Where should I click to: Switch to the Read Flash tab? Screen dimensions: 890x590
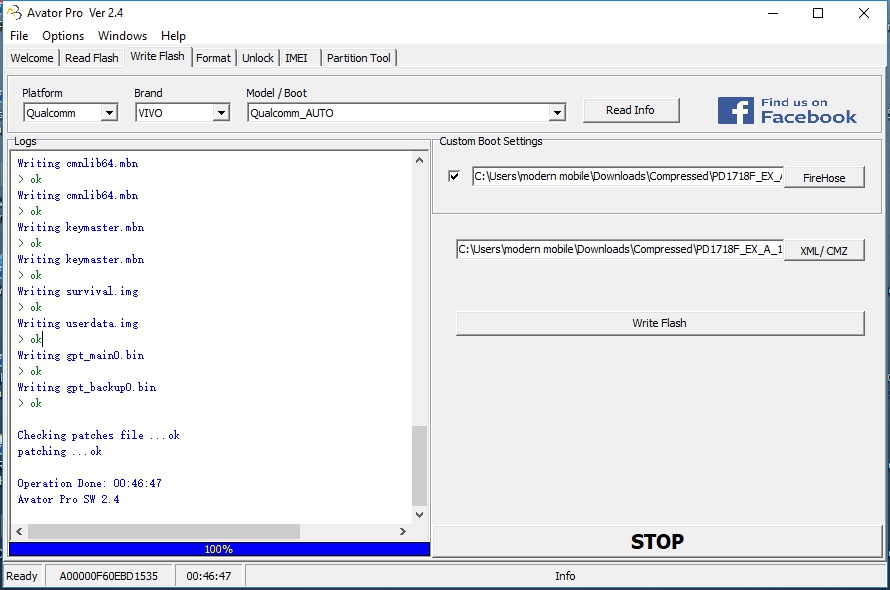pyautogui.click(x=91, y=58)
